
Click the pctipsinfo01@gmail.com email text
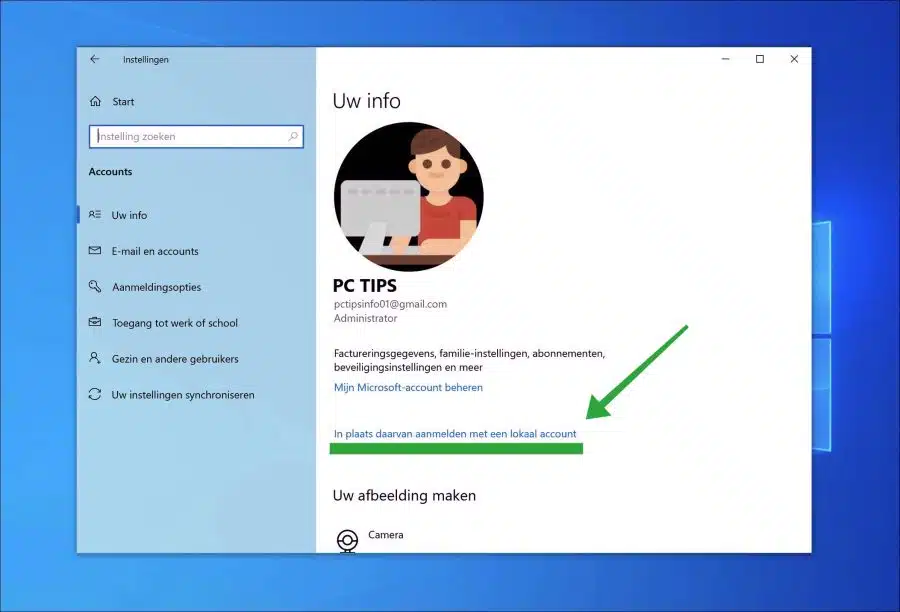coord(390,304)
